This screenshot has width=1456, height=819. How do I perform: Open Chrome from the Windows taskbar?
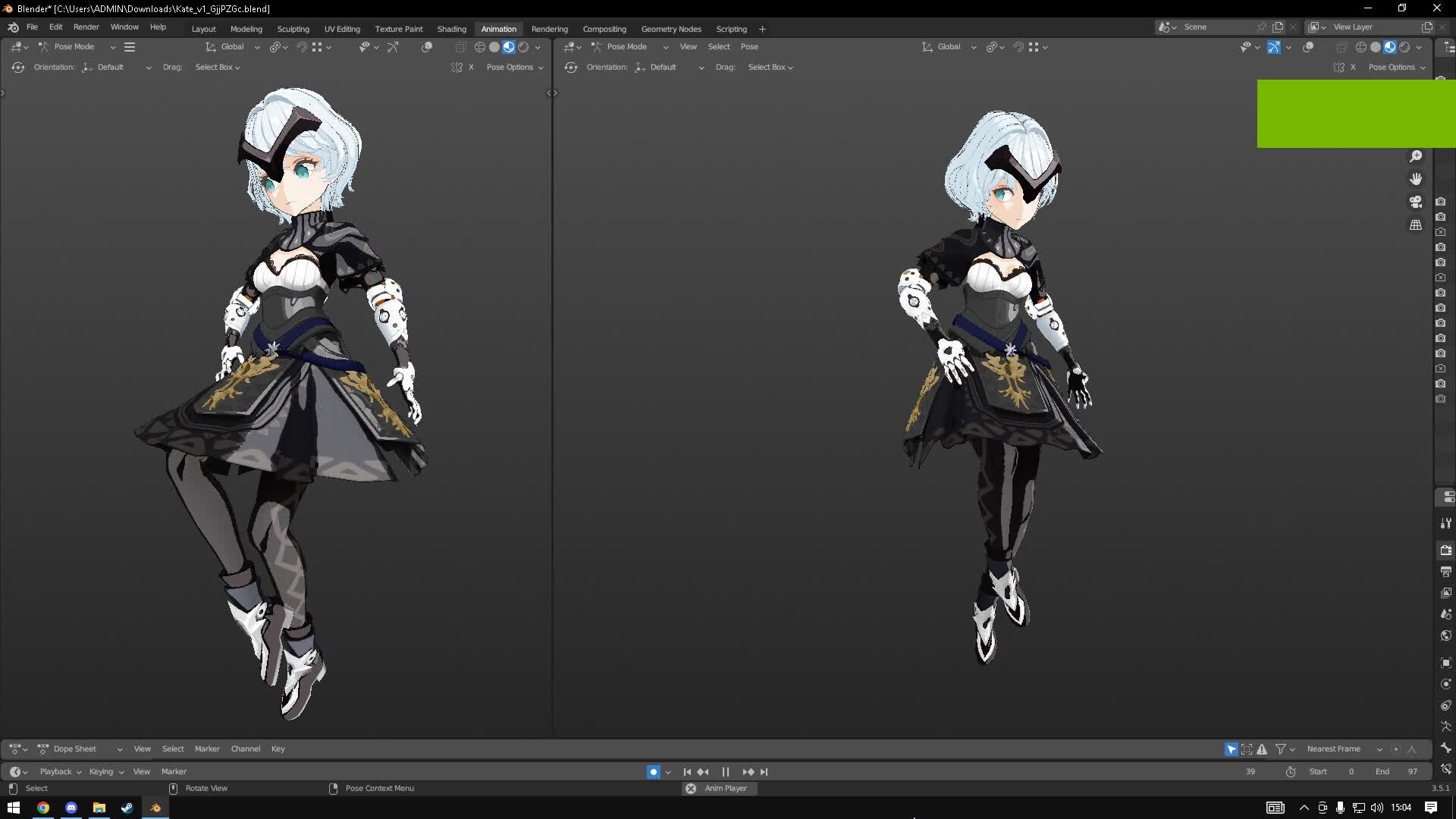click(x=43, y=808)
